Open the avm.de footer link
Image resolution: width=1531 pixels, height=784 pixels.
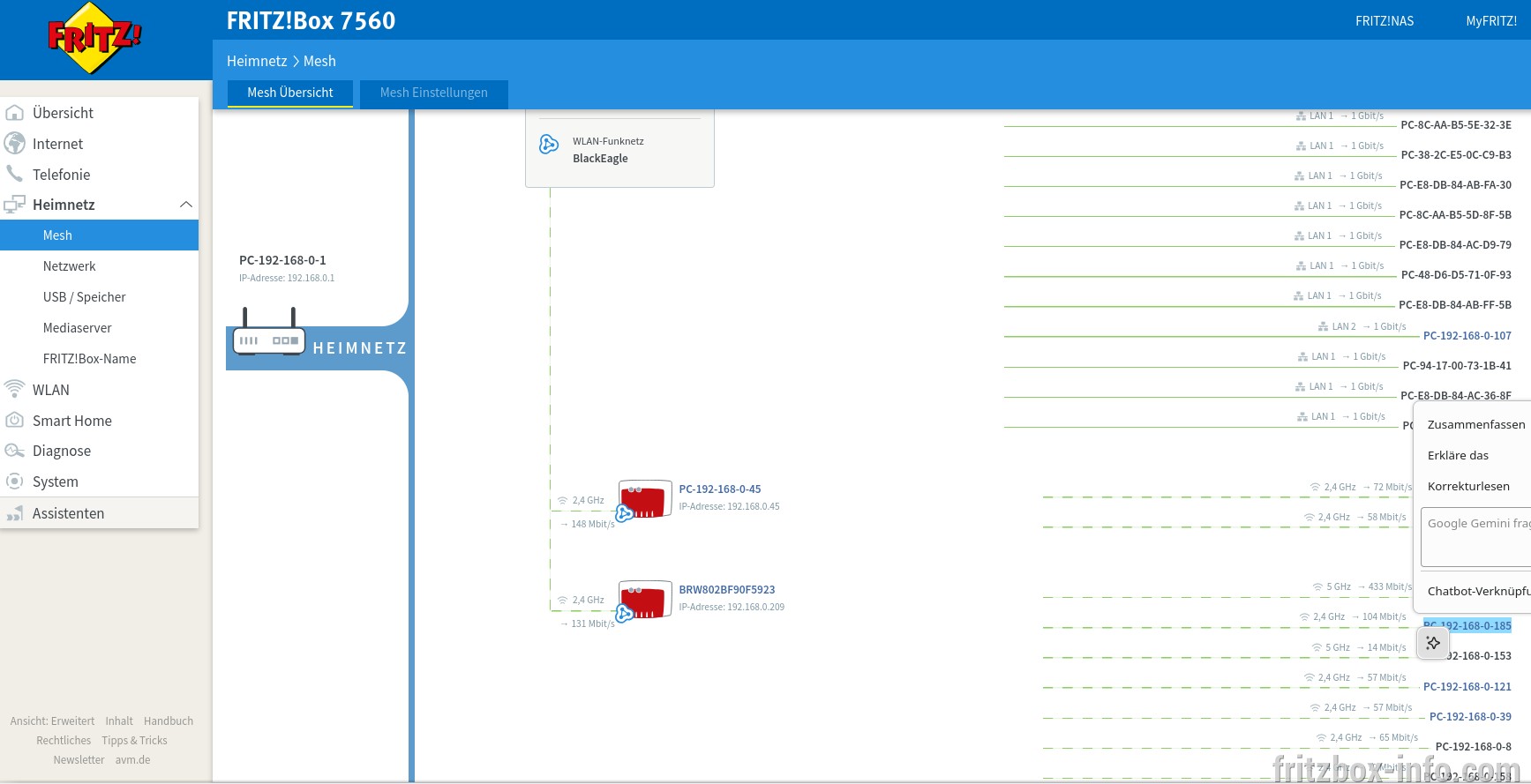pos(132,760)
